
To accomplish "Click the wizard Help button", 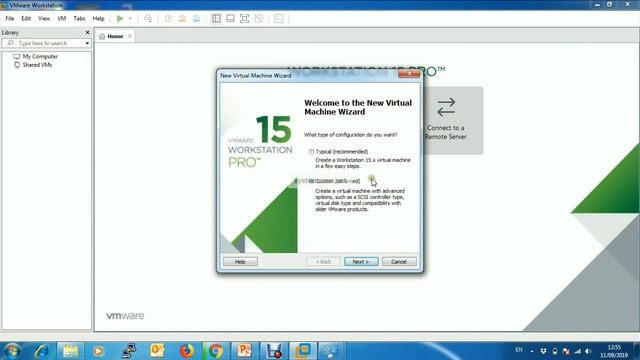I will click(x=240, y=262).
